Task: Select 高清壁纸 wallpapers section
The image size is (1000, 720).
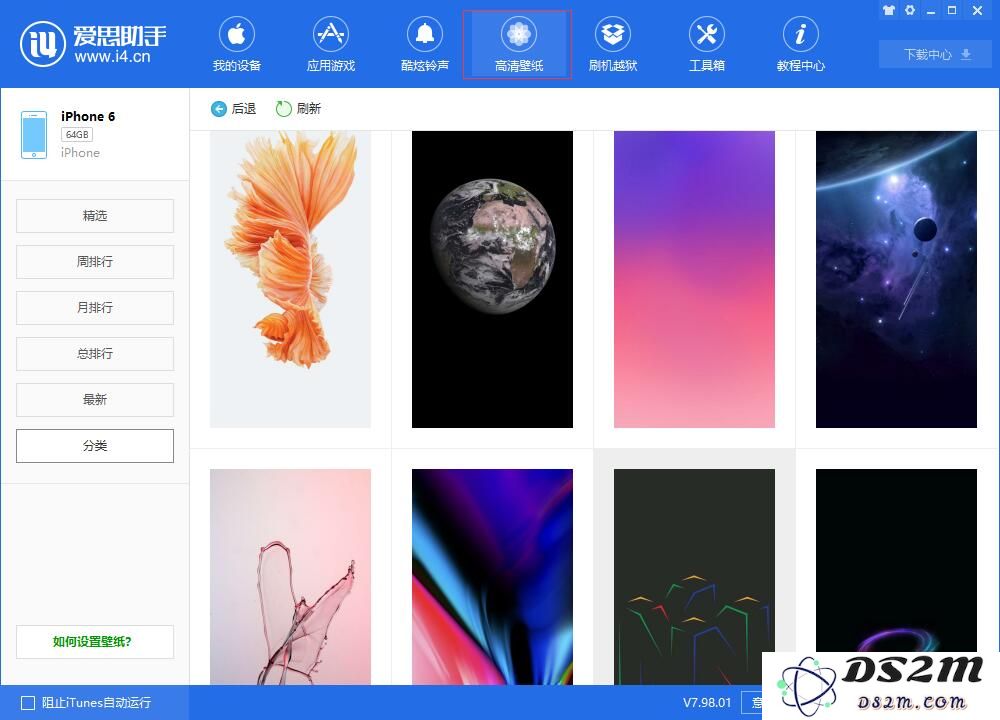Action: (517, 45)
